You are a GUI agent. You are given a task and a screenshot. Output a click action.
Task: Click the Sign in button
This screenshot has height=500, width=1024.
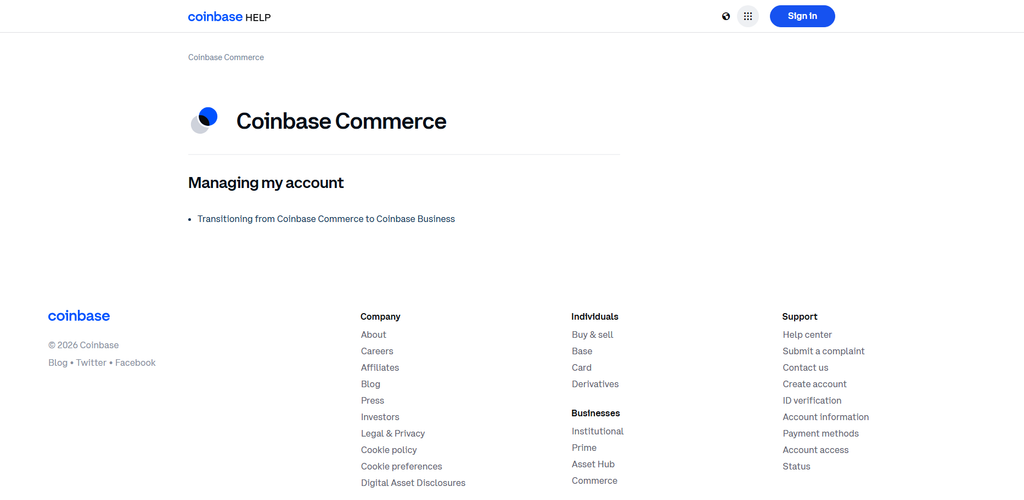[802, 16]
